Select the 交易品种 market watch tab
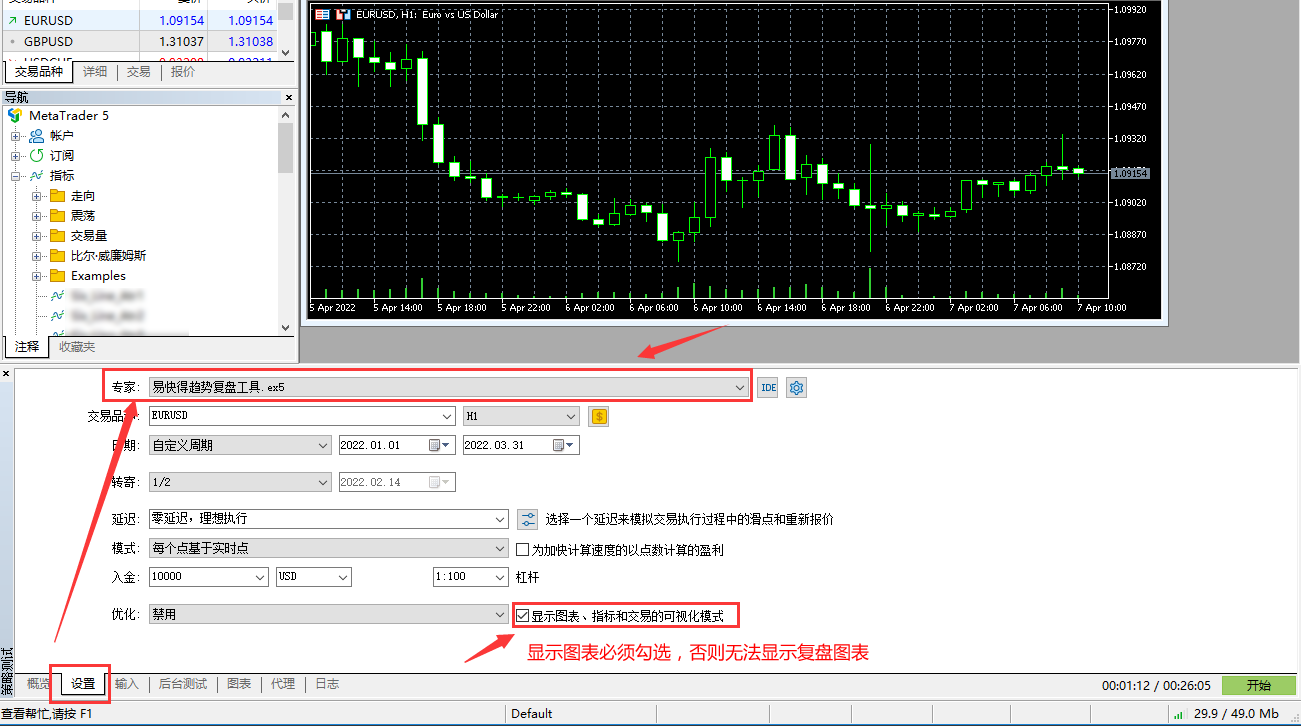 [x=39, y=72]
